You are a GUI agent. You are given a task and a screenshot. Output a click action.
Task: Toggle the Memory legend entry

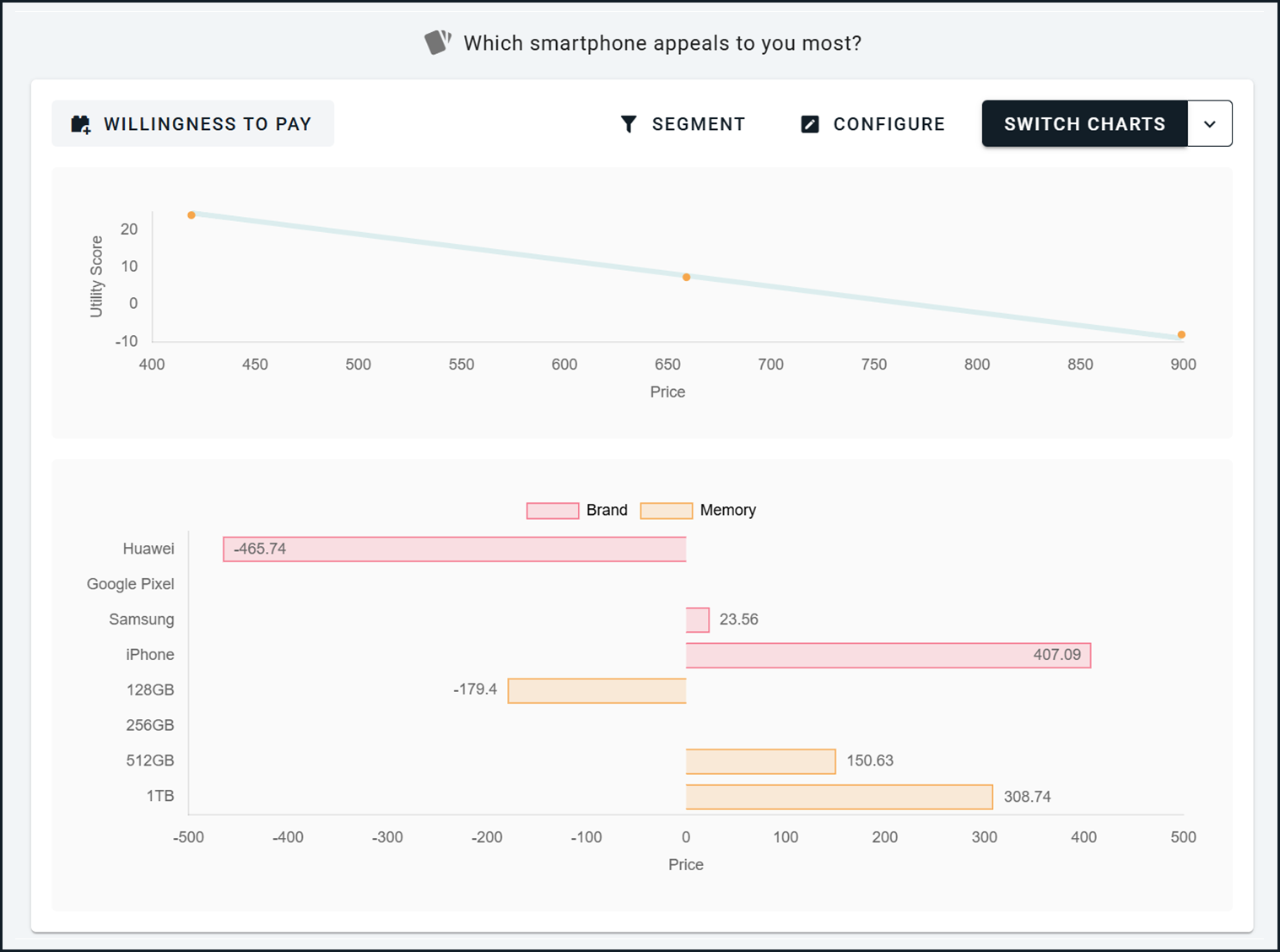(x=699, y=510)
